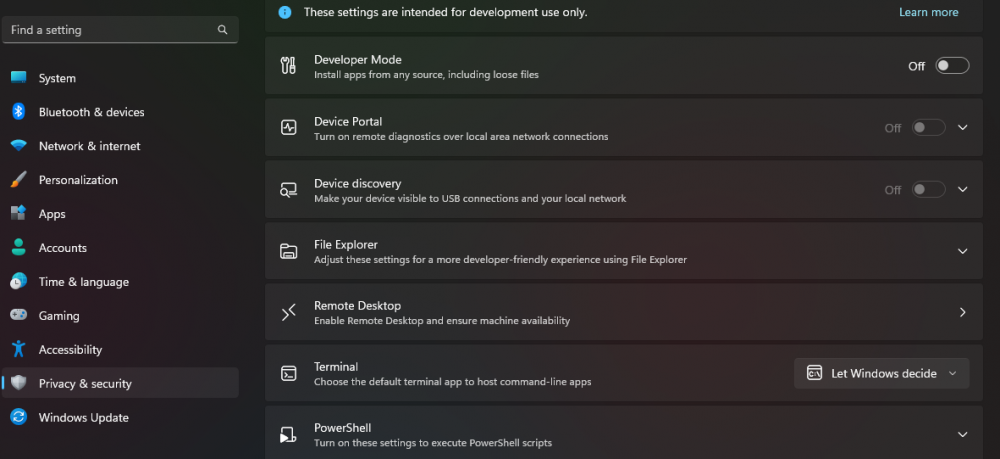Turn on the Developer Mode toggle
Image resolution: width=1000 pixels, height=459 pixels.
click(952, 66)
